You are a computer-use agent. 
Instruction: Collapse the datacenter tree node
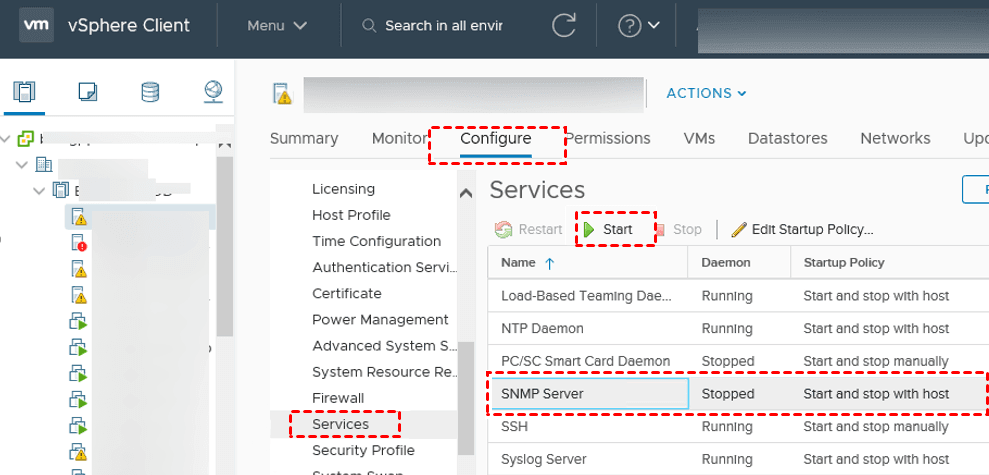click(23, 164)
